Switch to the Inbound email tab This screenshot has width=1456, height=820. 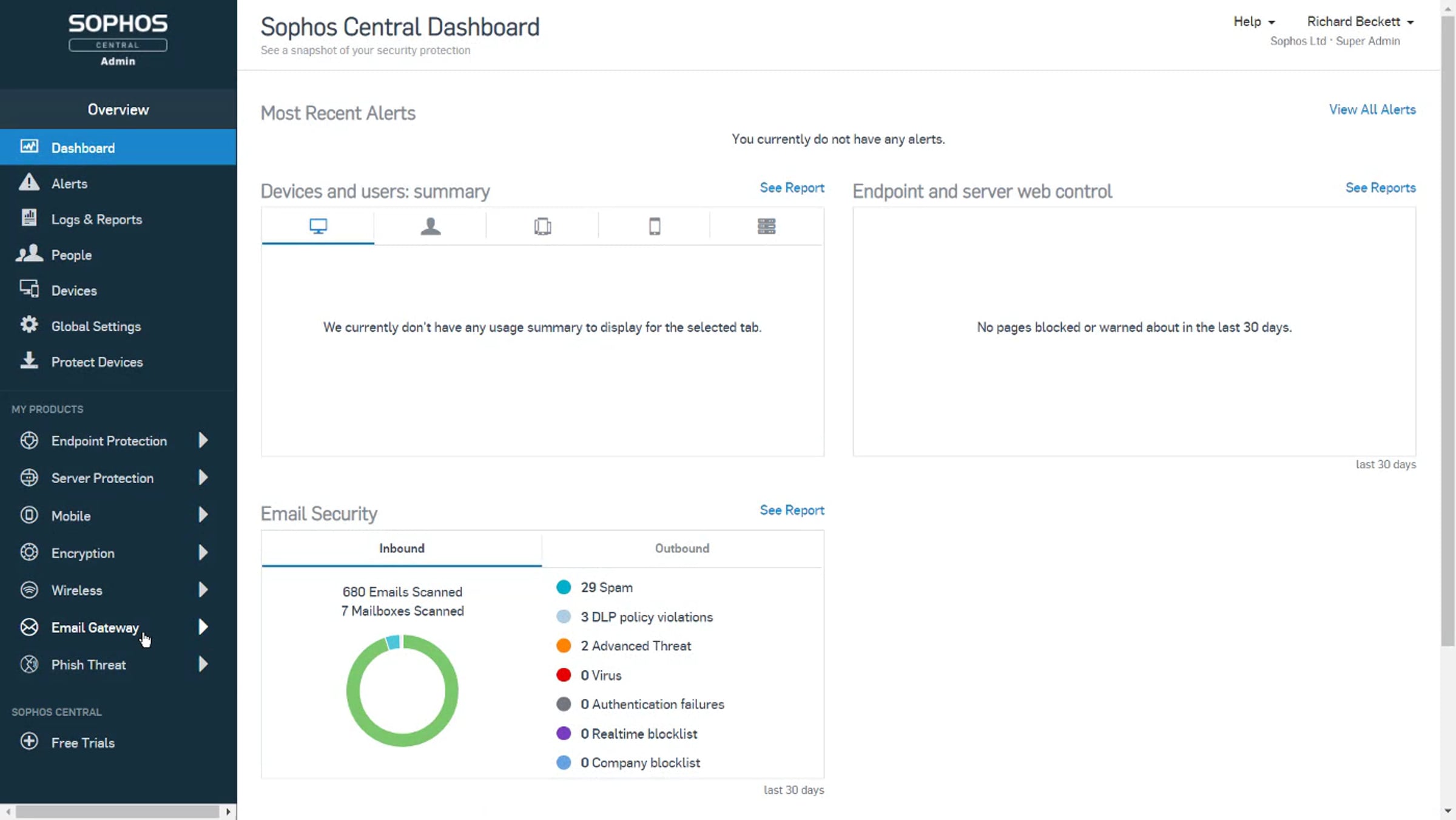pyautogui.click(x=402, y=549)
